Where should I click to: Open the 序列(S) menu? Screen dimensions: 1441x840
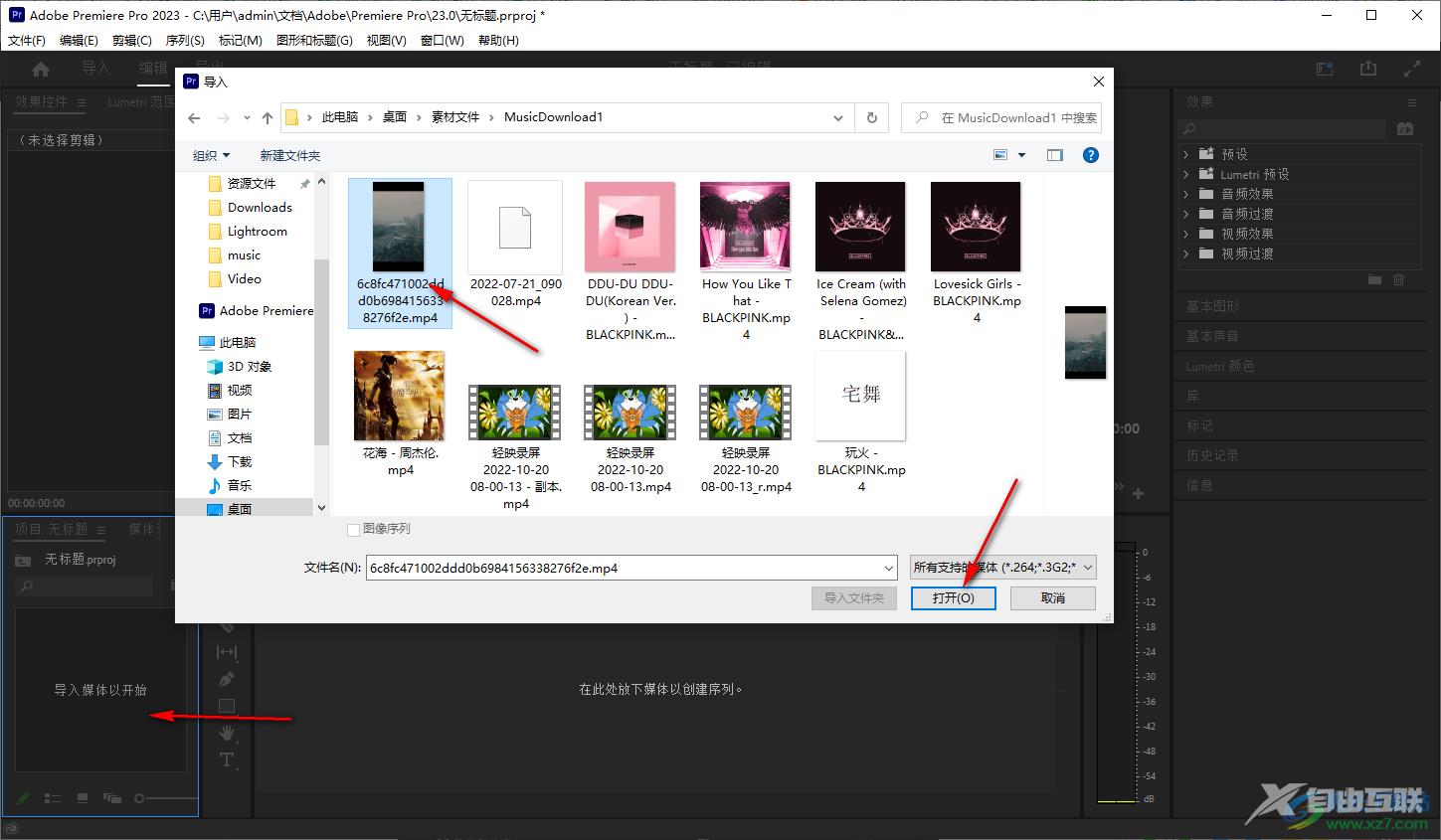click(185, 41)
